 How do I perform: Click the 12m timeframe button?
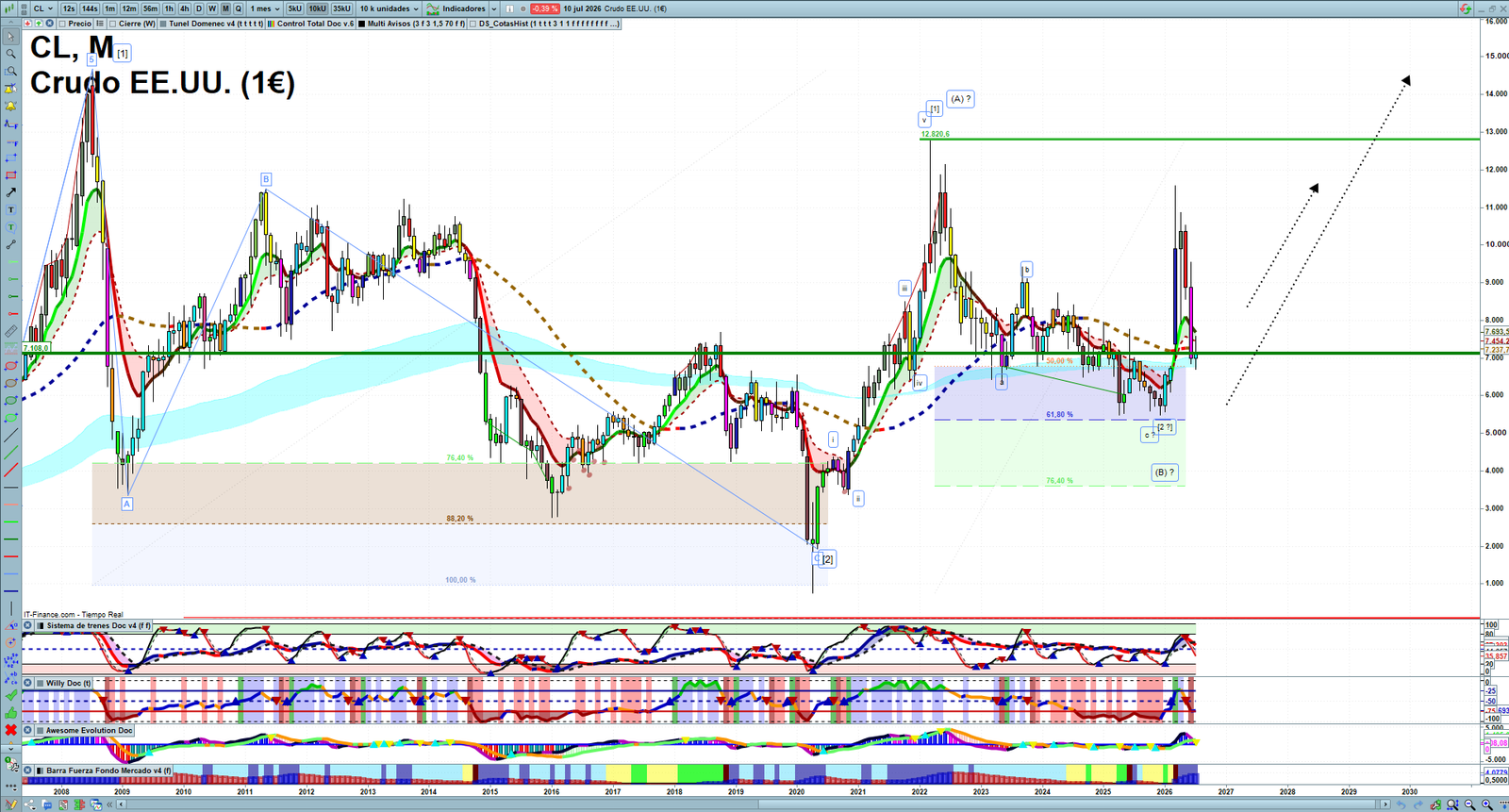(129, 8)
